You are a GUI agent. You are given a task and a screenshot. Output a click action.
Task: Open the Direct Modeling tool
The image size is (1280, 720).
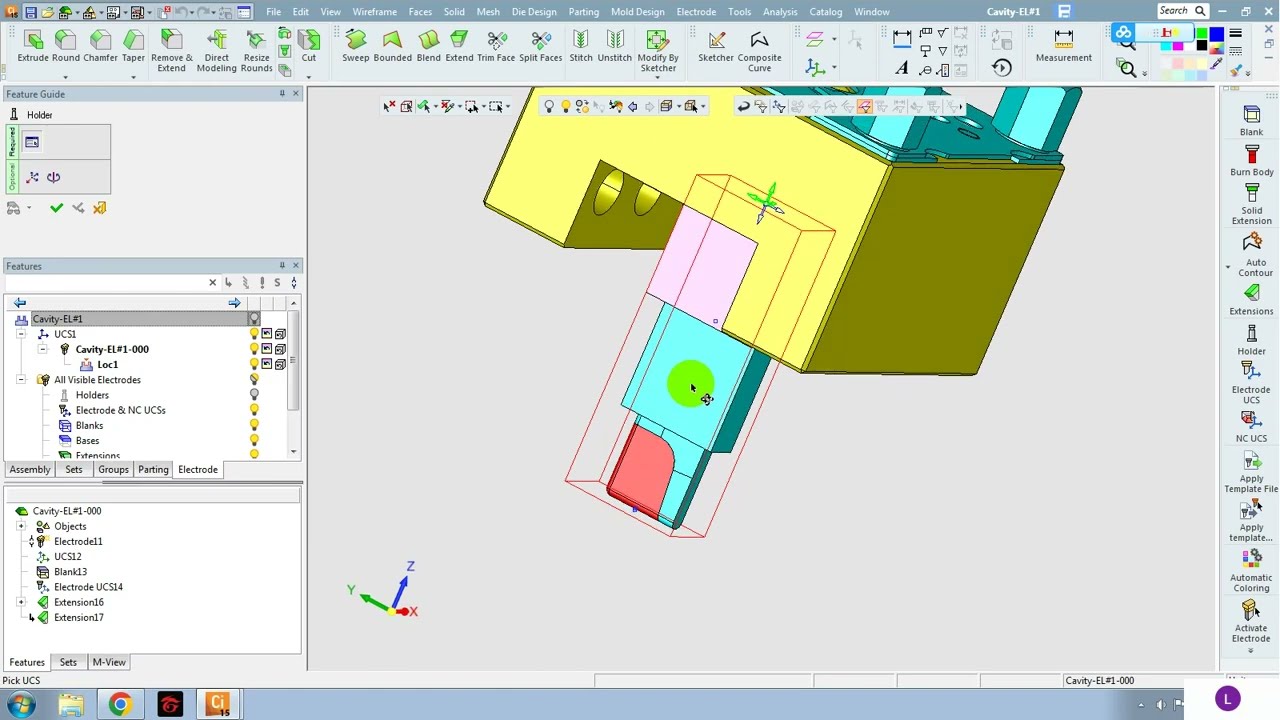click(x=216, y=51)
